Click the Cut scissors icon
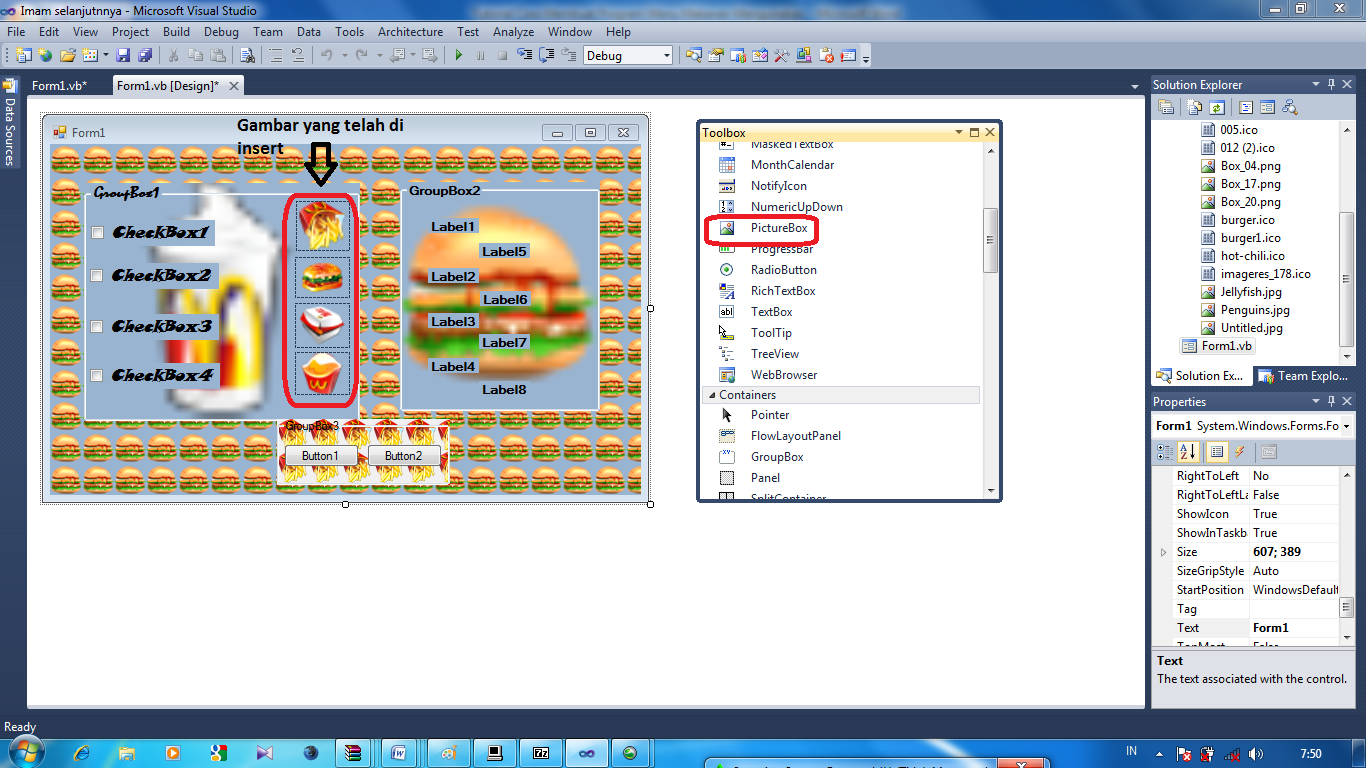 coord(173,55)
